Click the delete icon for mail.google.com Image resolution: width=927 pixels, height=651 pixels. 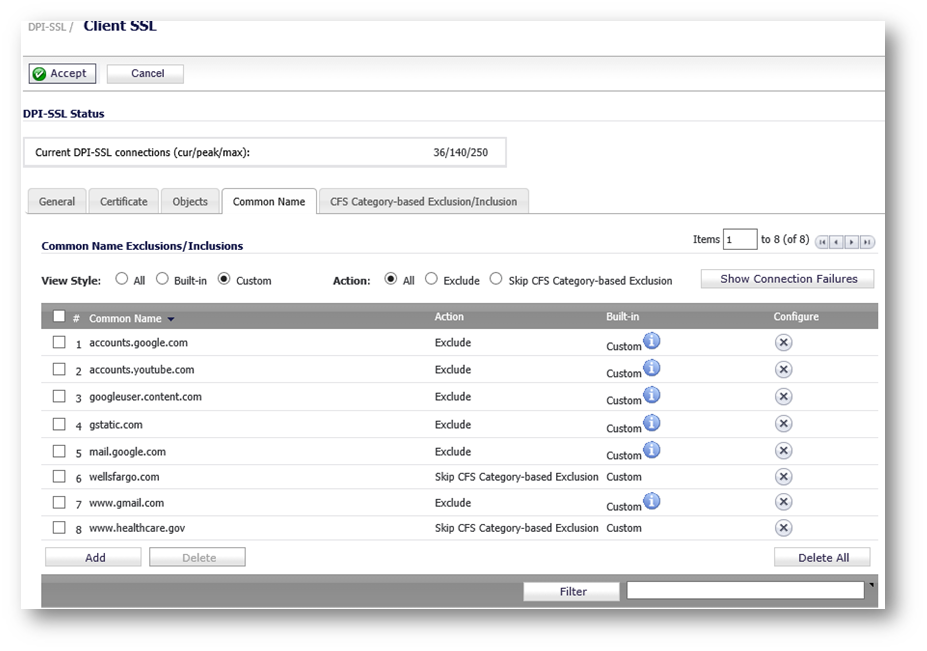[784, 451]
